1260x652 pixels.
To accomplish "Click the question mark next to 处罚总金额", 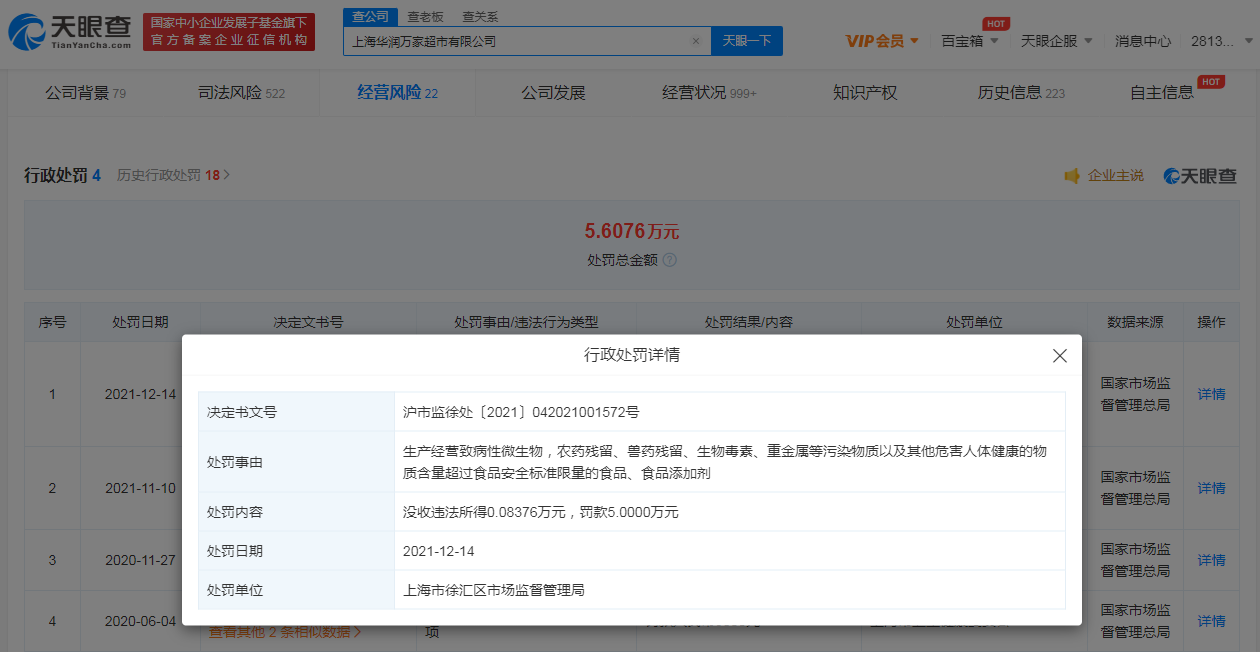I will click(670, 259).
